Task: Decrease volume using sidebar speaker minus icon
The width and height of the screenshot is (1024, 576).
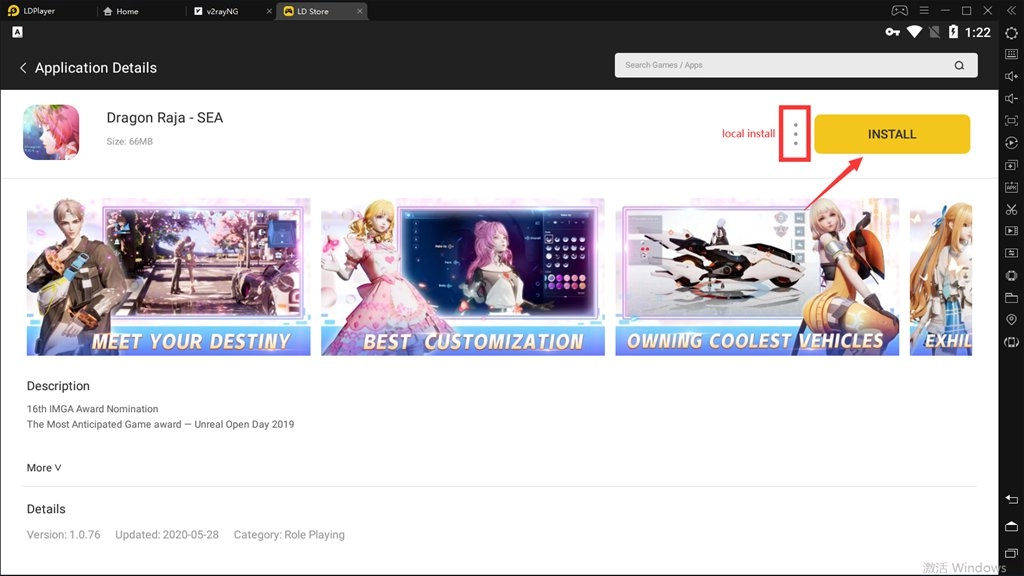Action: [x=1011, y=99]
